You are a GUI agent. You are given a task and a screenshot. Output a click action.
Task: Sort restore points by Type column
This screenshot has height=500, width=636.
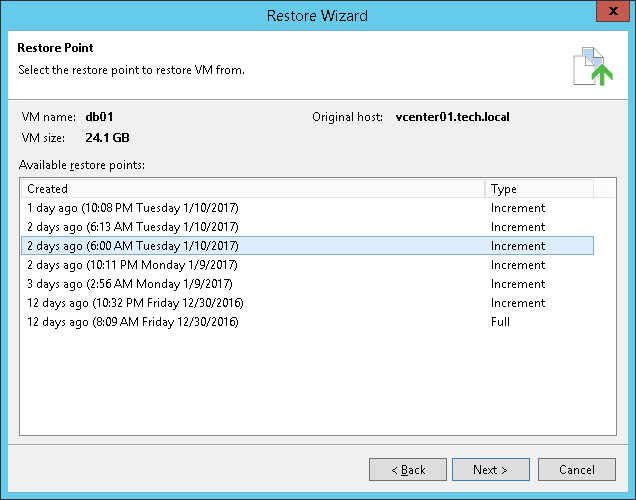[x=538, y=188]
